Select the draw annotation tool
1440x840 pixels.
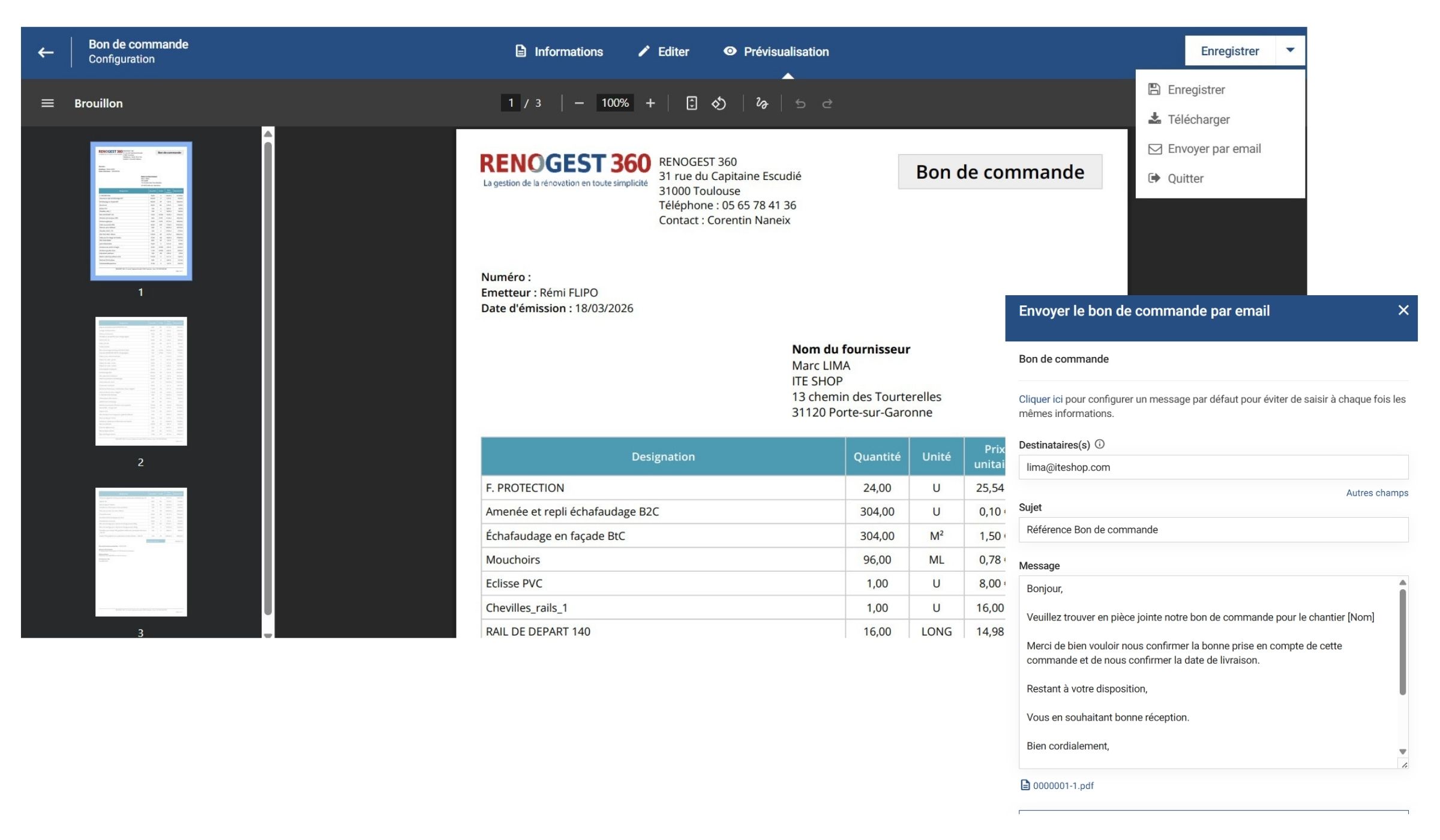coord(762,103)
